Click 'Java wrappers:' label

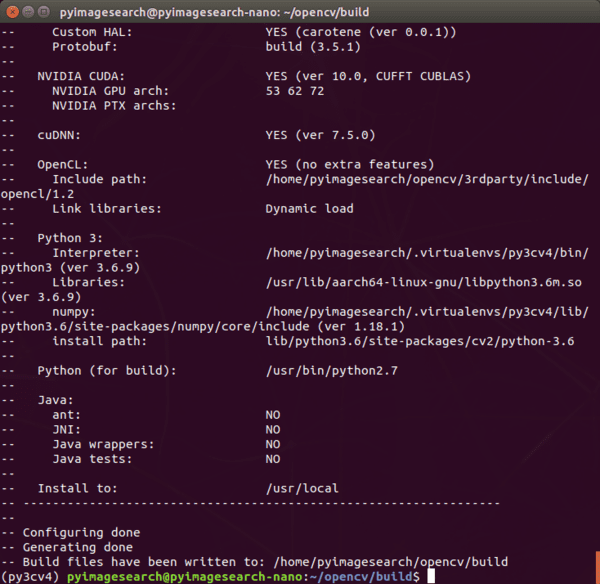(103, 445)
